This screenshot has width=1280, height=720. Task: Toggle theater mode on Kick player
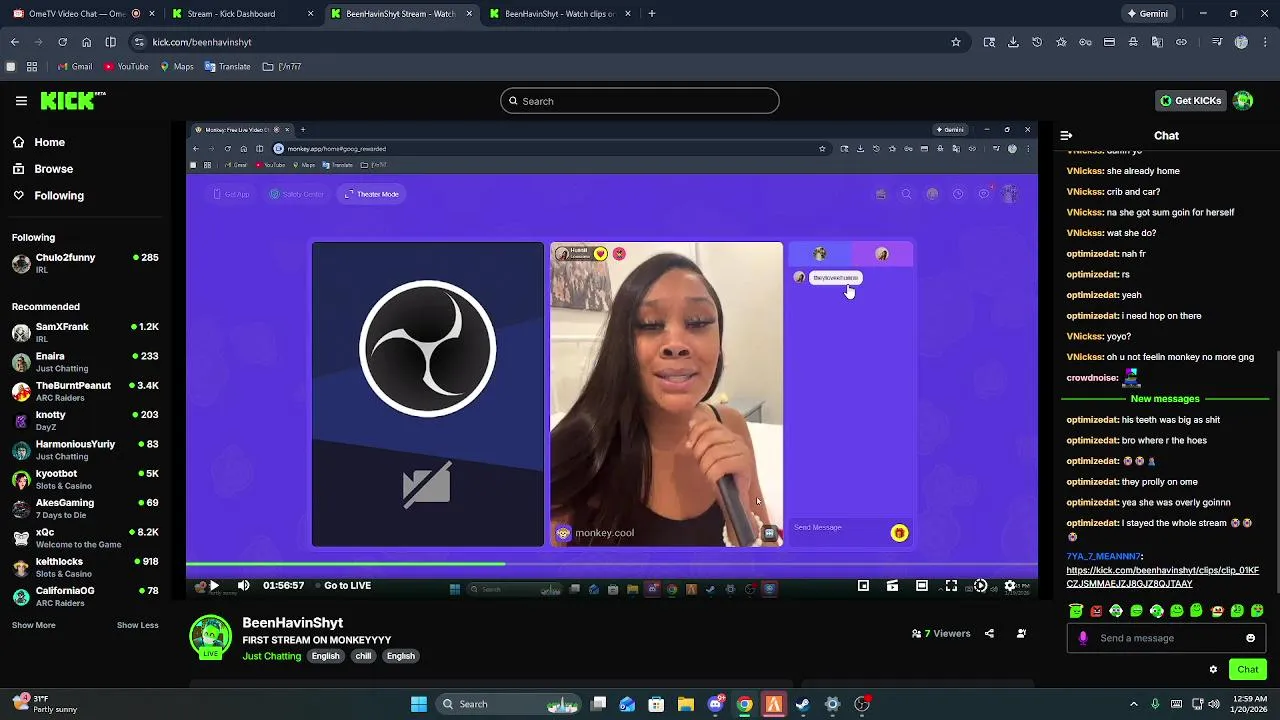click(922, 586)
